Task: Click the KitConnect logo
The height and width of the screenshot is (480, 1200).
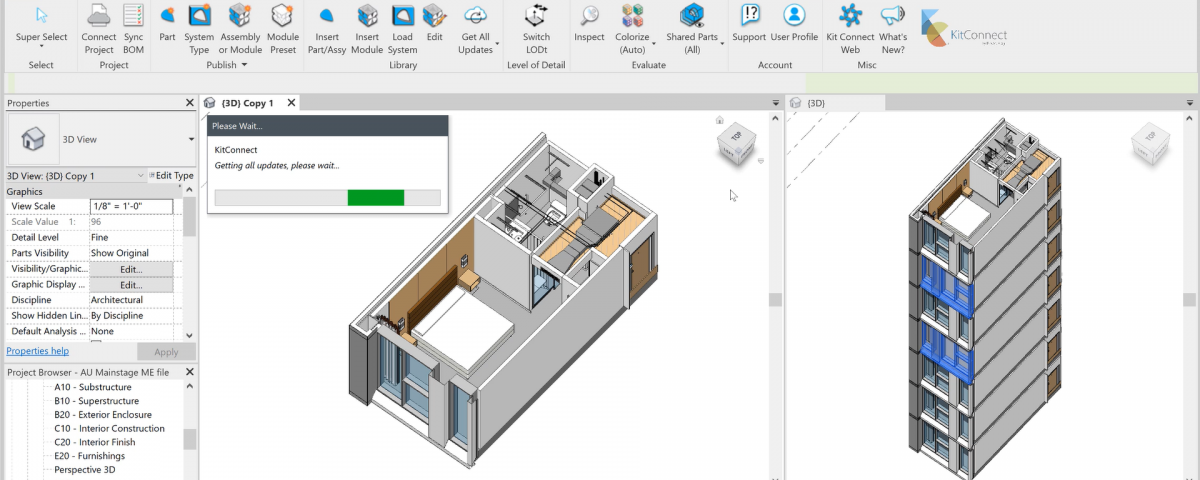Action: pos(963,30)
